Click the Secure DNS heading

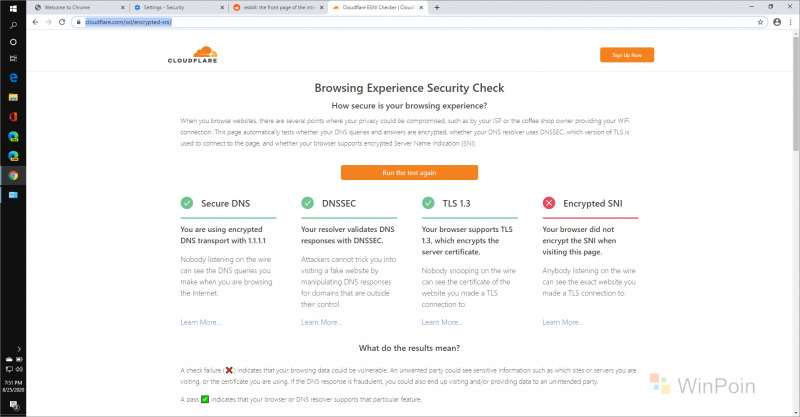tap(226, 203)
